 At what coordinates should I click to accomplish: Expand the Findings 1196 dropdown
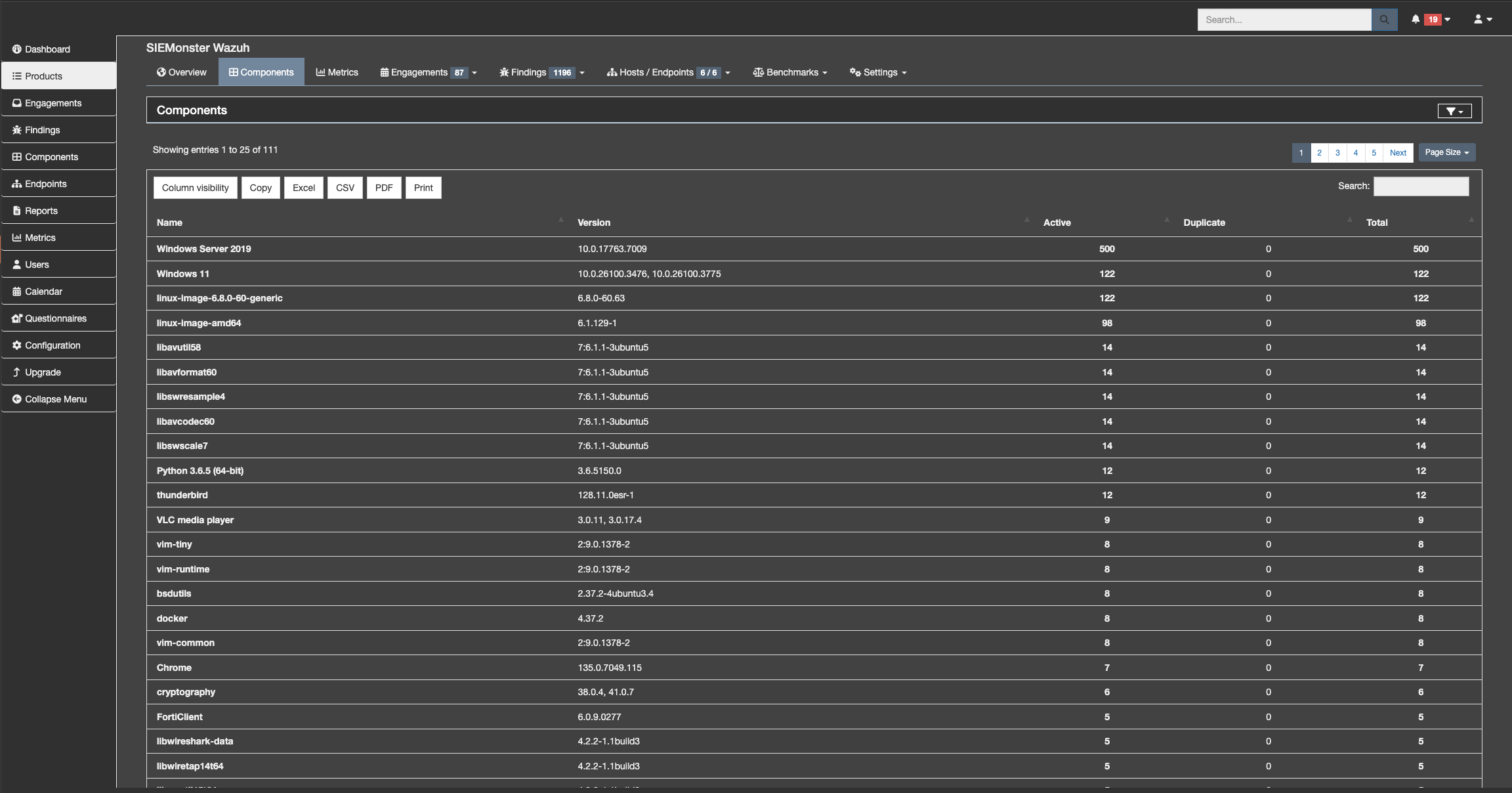point(541,72)
